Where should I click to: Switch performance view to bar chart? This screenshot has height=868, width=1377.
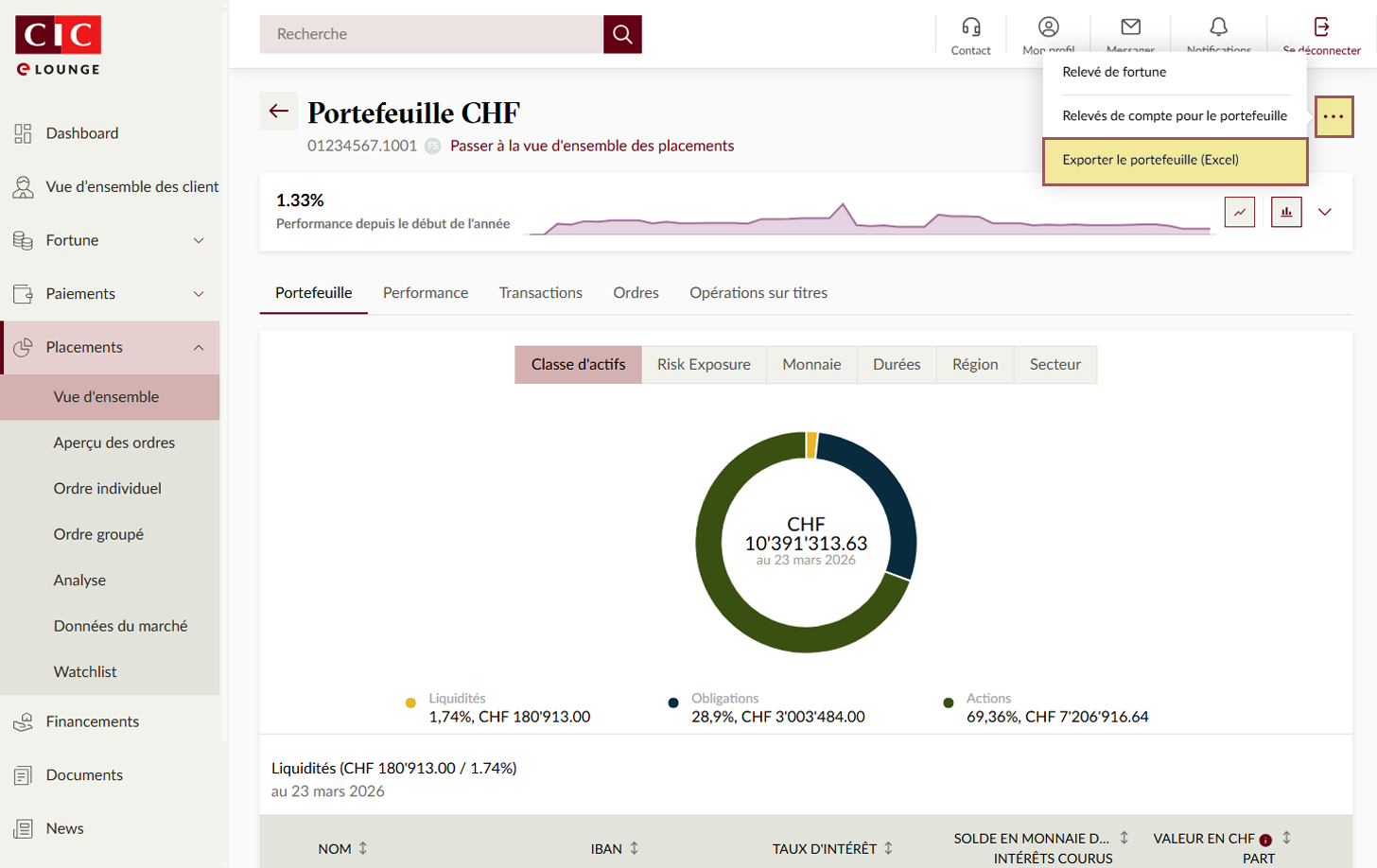click(x=1286, y=212)
